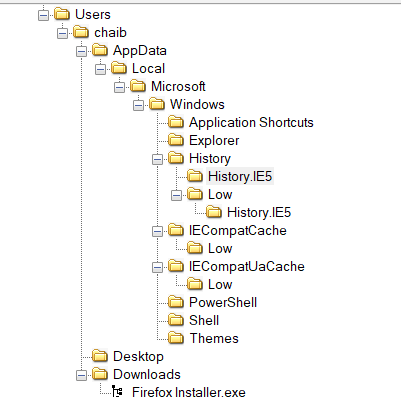Collapse the Microsoft folder node
The height and width of the screenshot is (397, 401).
(119, 87)
